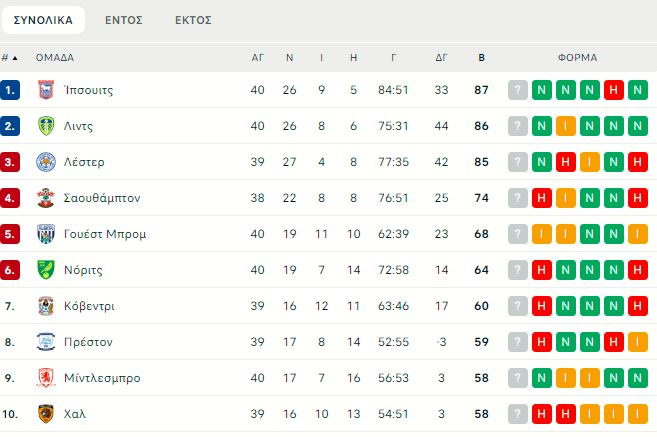This screenshot has width=657, height=437.
Task: Click the Ipswich team crest icon
Action: pyautogui.click(x=45, y=90)
